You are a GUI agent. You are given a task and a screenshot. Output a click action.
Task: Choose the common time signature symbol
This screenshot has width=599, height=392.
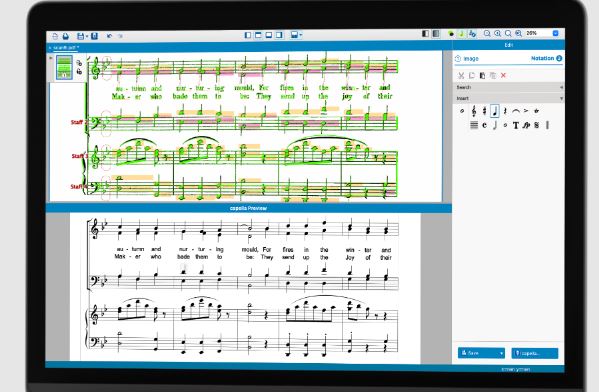click(484, 125)
